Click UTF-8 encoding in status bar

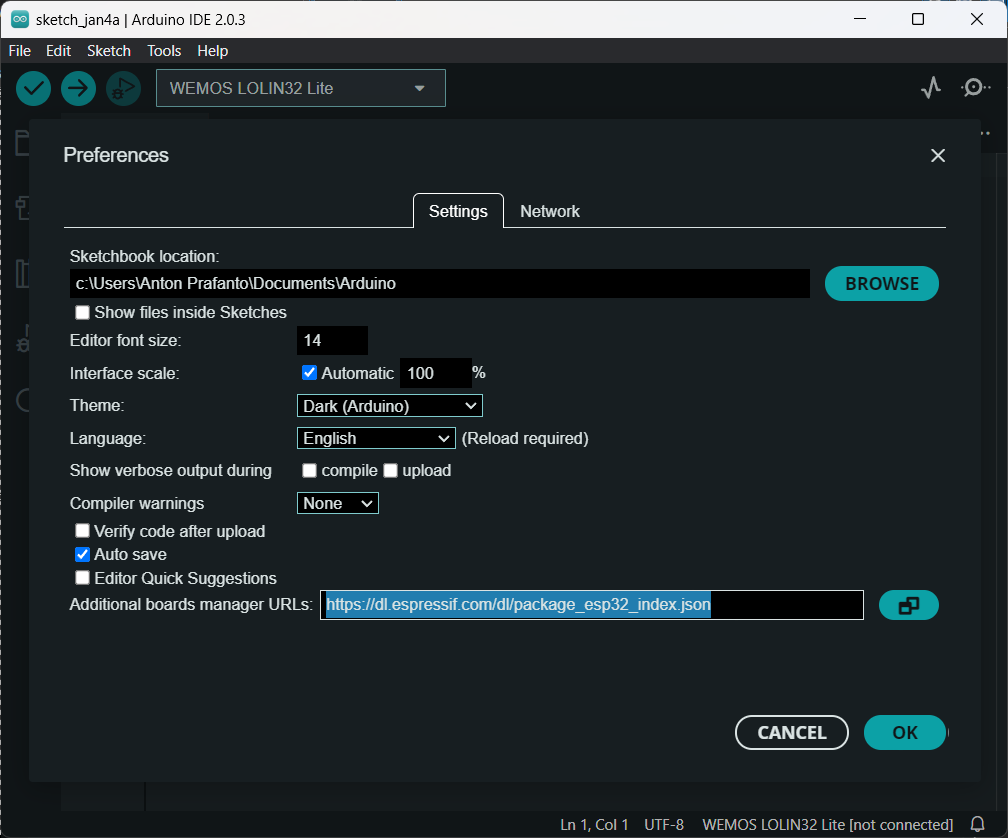[x=664, y=825]
